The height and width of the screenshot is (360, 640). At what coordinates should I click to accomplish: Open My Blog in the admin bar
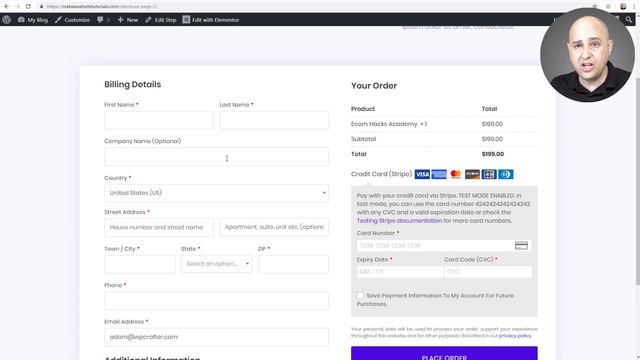point(33,20)
